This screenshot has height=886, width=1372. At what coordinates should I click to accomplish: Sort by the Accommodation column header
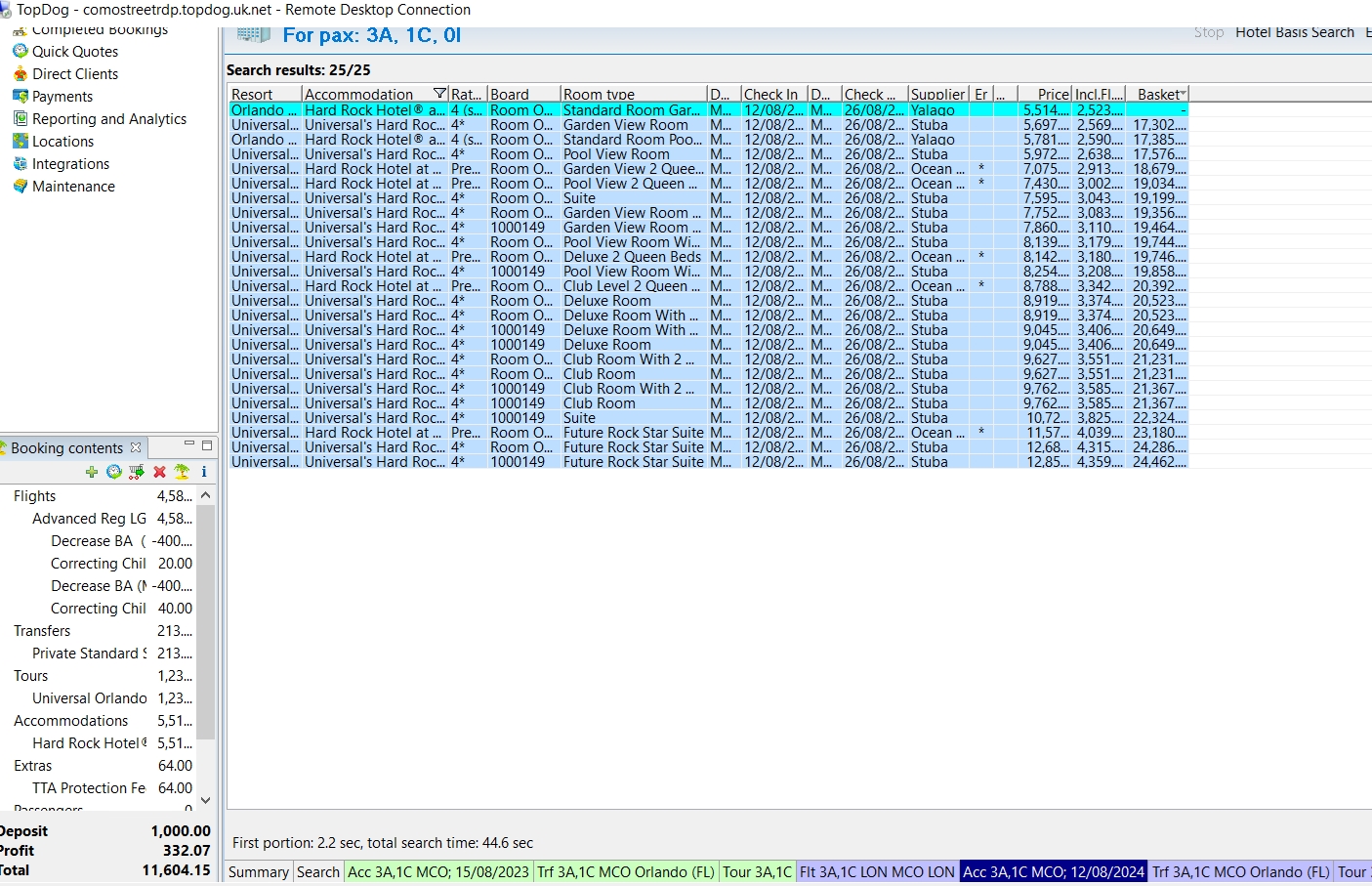coord(375,94)
